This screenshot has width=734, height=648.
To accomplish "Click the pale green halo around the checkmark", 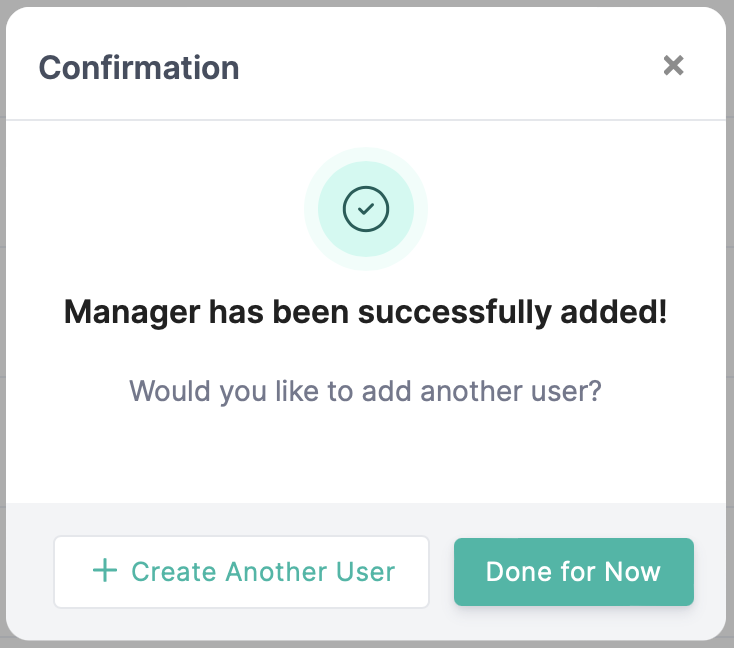I will pos(314,209).
